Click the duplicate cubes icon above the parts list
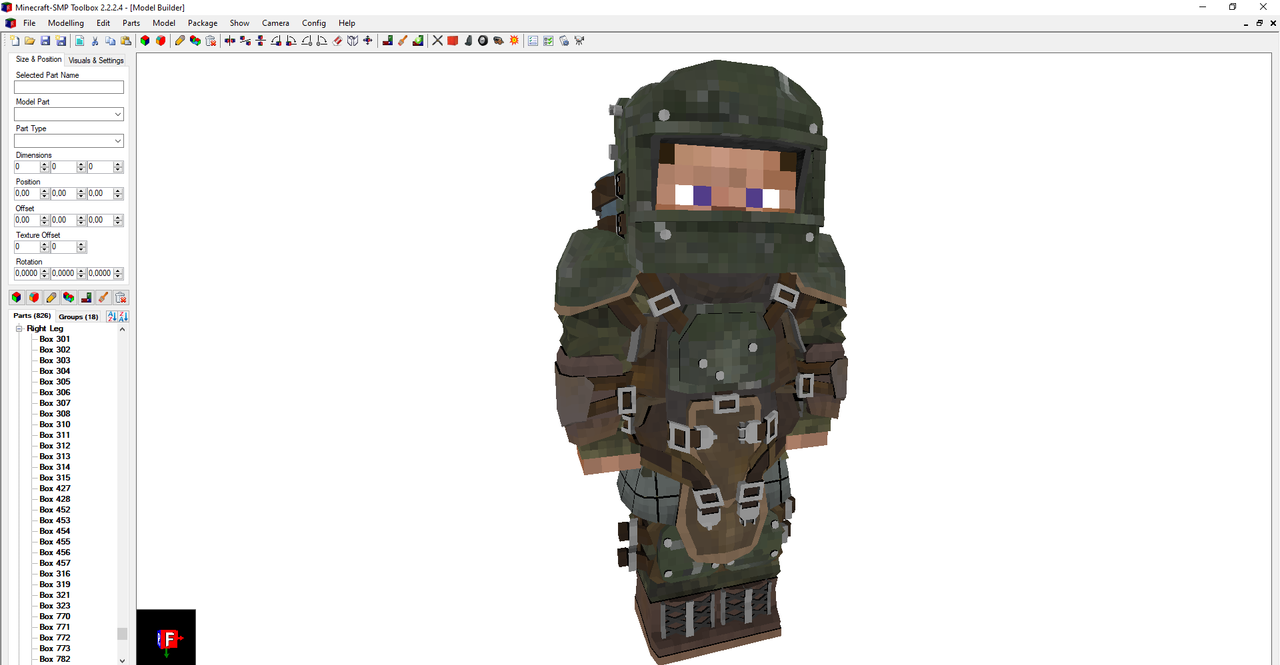Screen dimensions: 1280x665 [x=68, y=297]
